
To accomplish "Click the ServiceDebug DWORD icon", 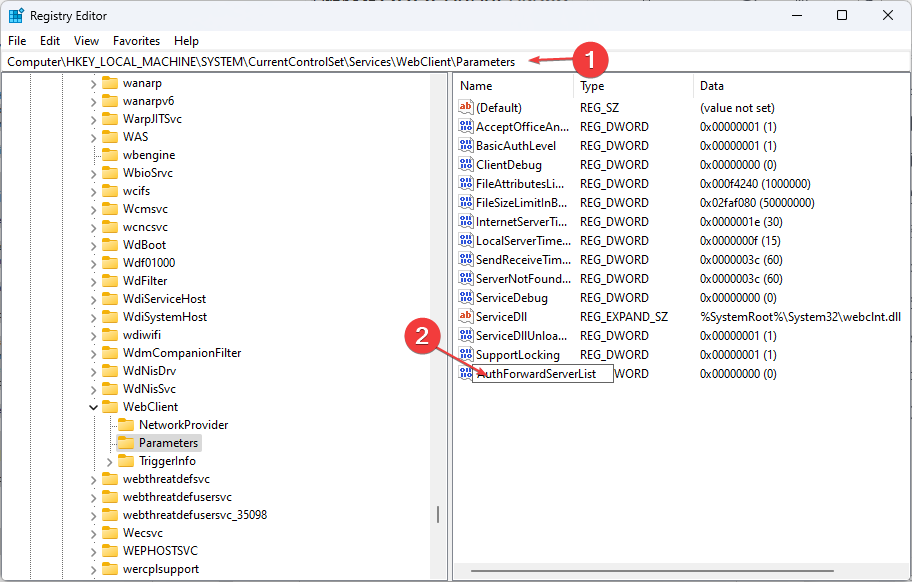I will 465,297.
